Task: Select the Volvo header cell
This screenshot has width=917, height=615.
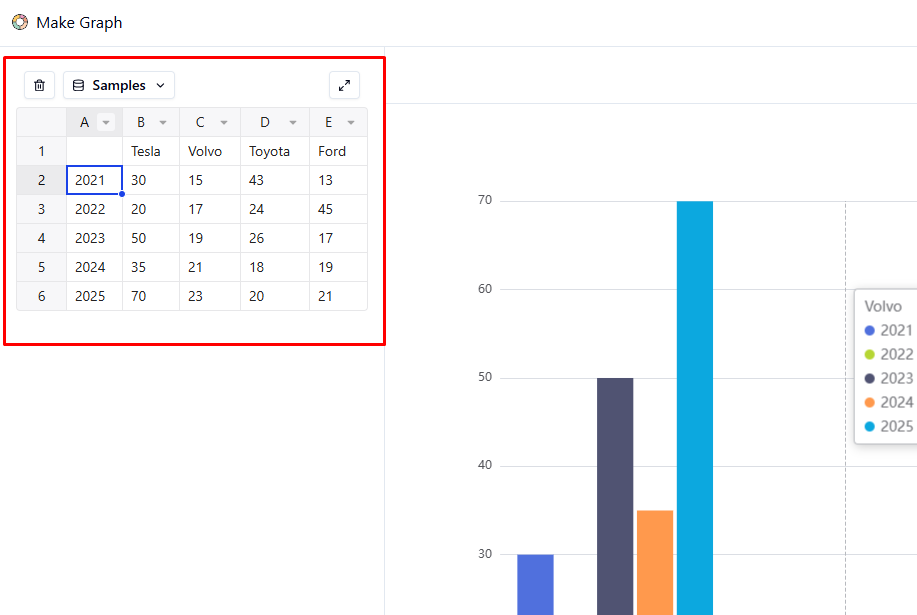Action: click(210, 151)
